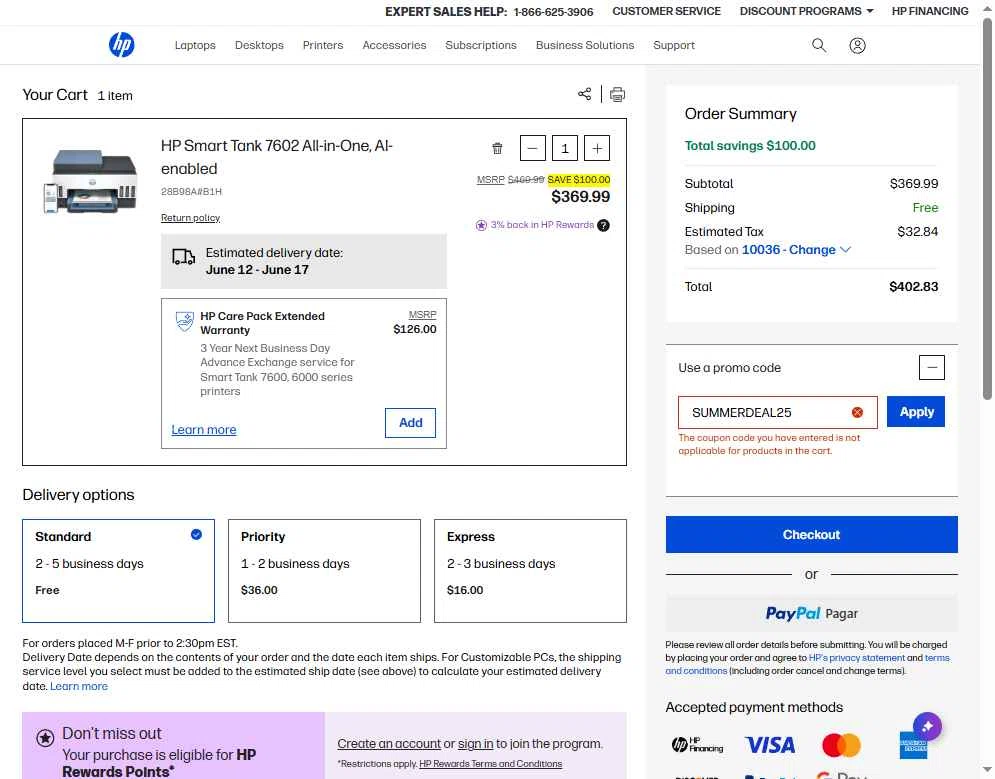Click the Total amount $402.83
995x779 pixels.
(x=914, y=287)
